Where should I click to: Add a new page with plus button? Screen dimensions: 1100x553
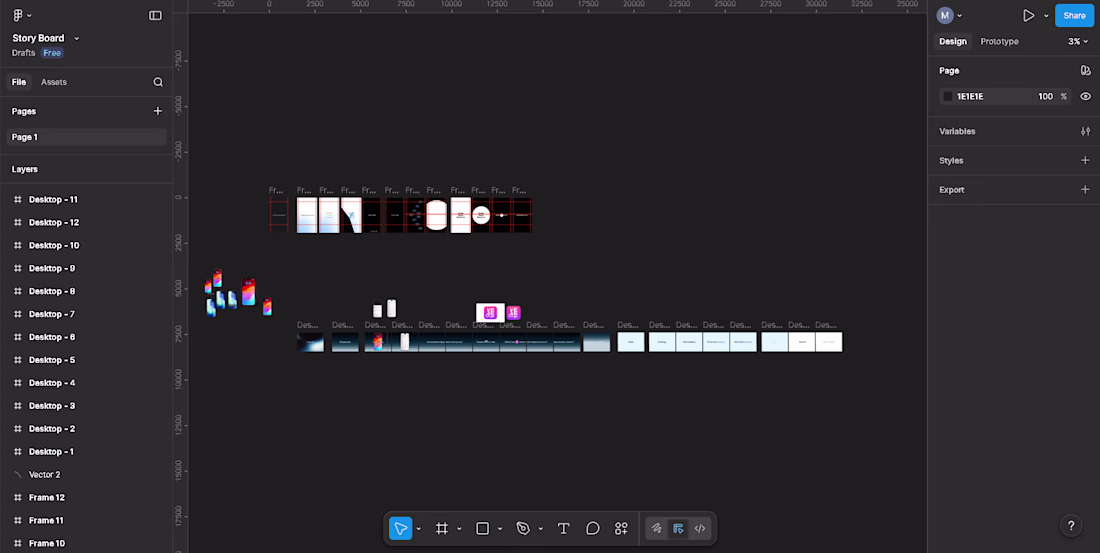coord(157,111)
